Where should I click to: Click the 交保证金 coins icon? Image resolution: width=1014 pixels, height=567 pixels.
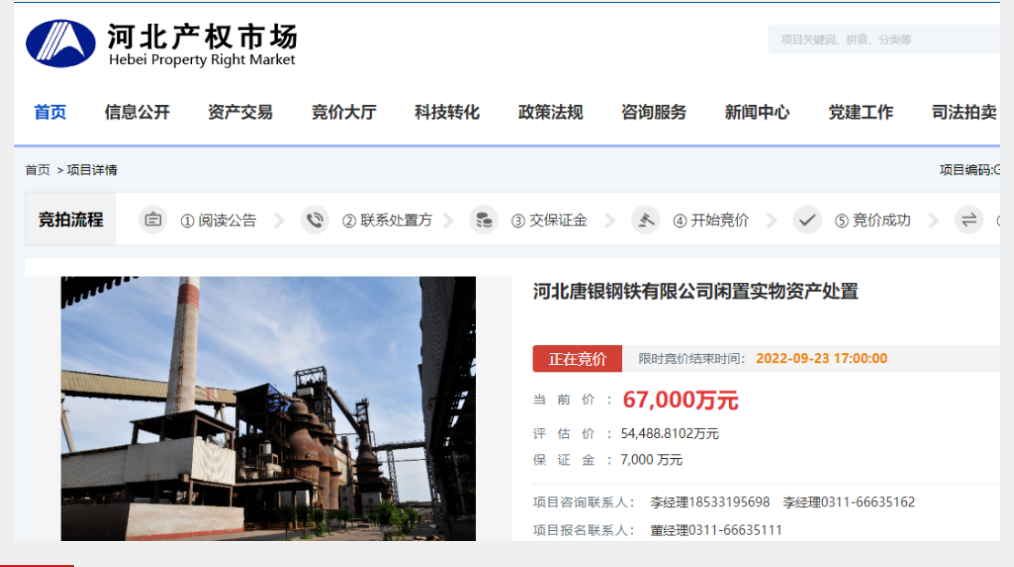click(x=484, y=220)
